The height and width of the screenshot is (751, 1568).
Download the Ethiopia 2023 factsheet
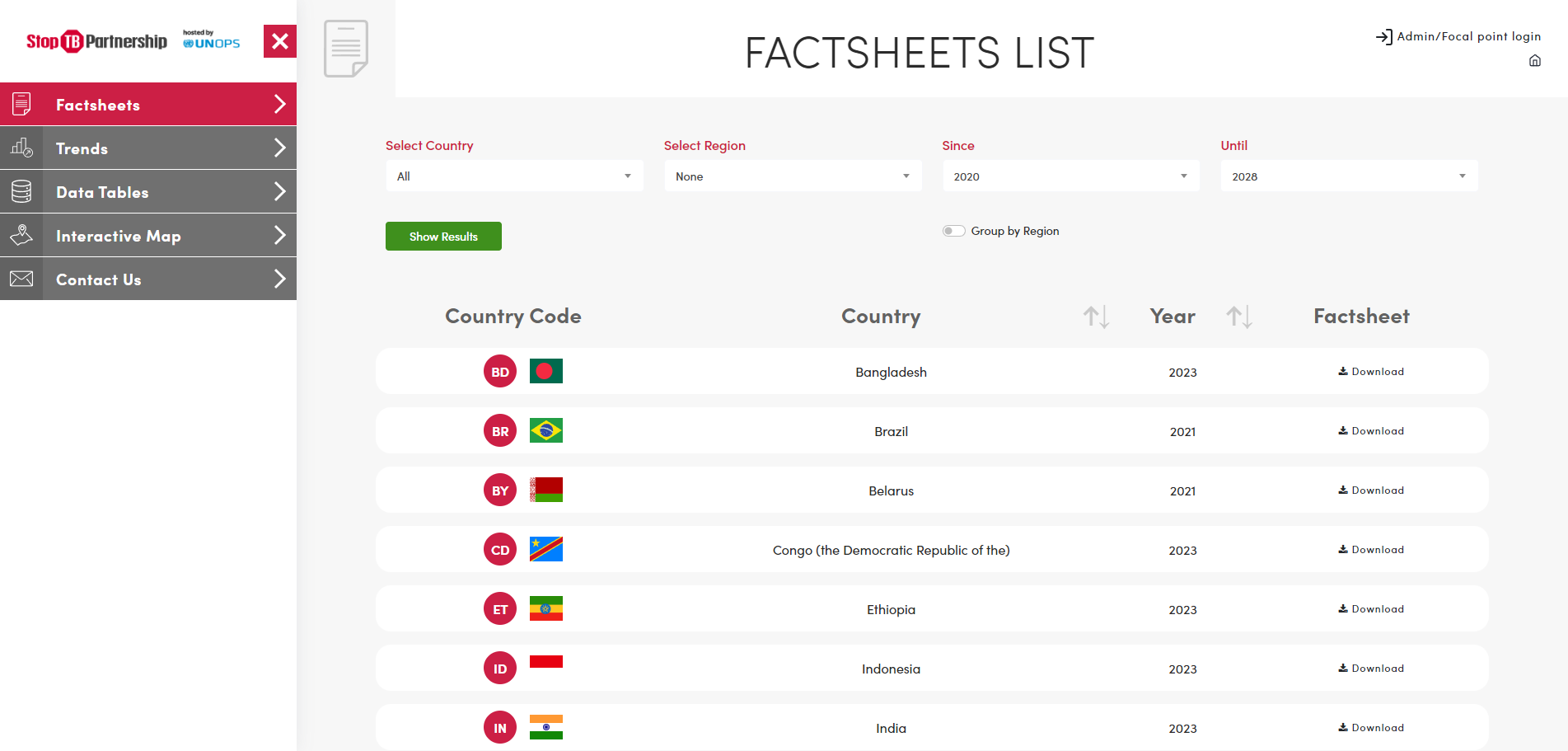tap(1371, 609)
